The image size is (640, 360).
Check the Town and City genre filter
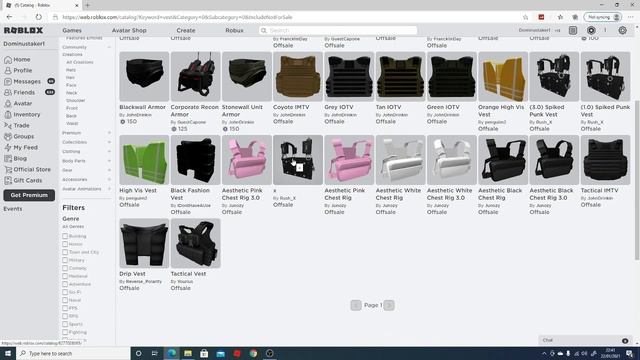click(x=65, y=252)
